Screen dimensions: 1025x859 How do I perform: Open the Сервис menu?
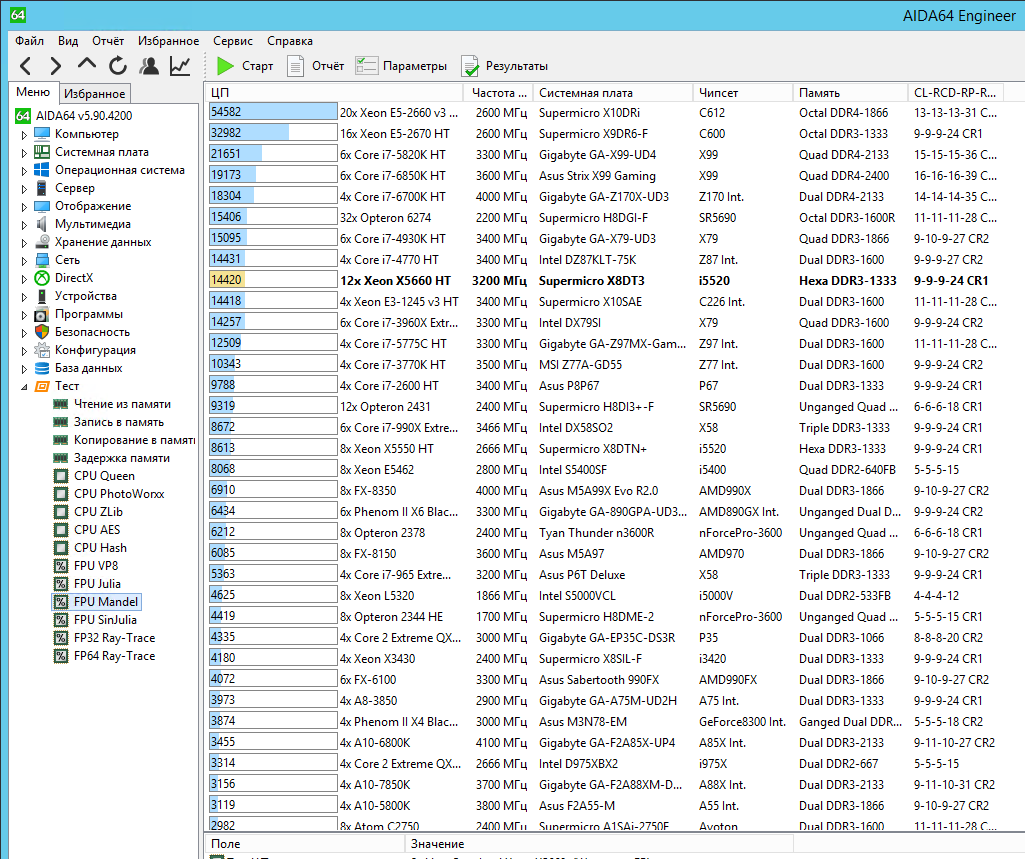233,41
